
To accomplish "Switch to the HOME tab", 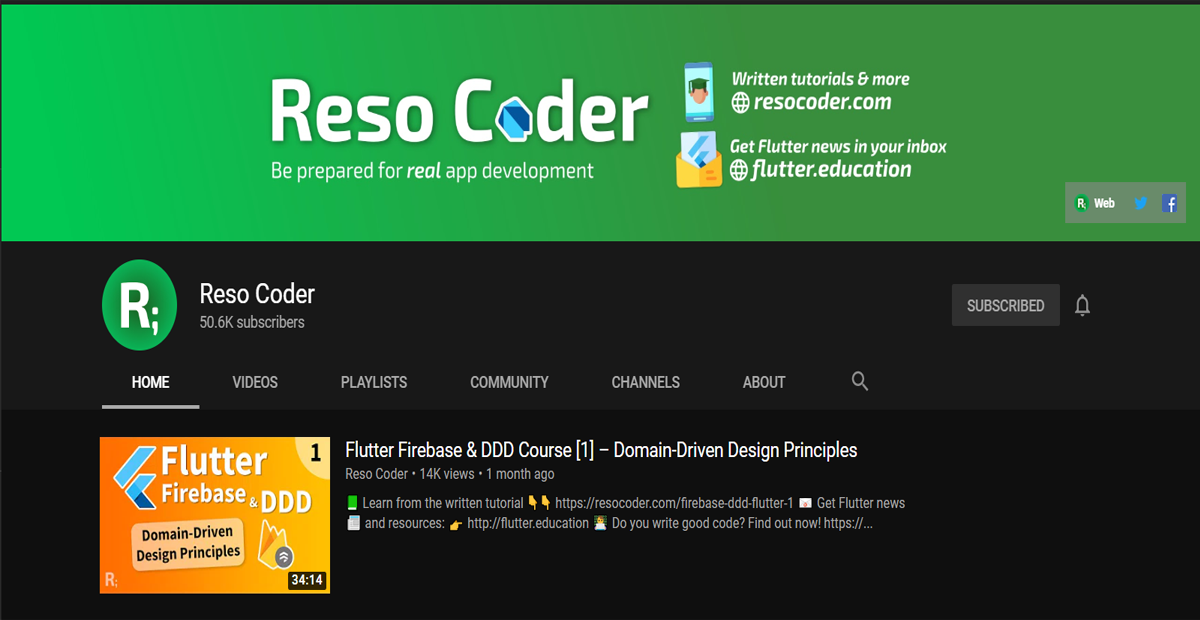I will pos(150,382).
